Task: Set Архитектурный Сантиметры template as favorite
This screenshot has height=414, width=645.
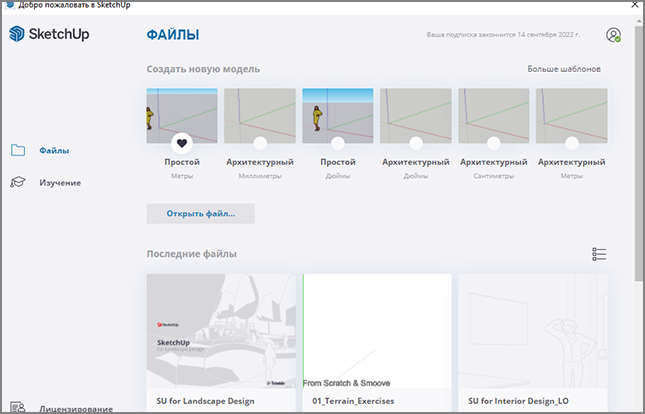Action: [494, 143]
